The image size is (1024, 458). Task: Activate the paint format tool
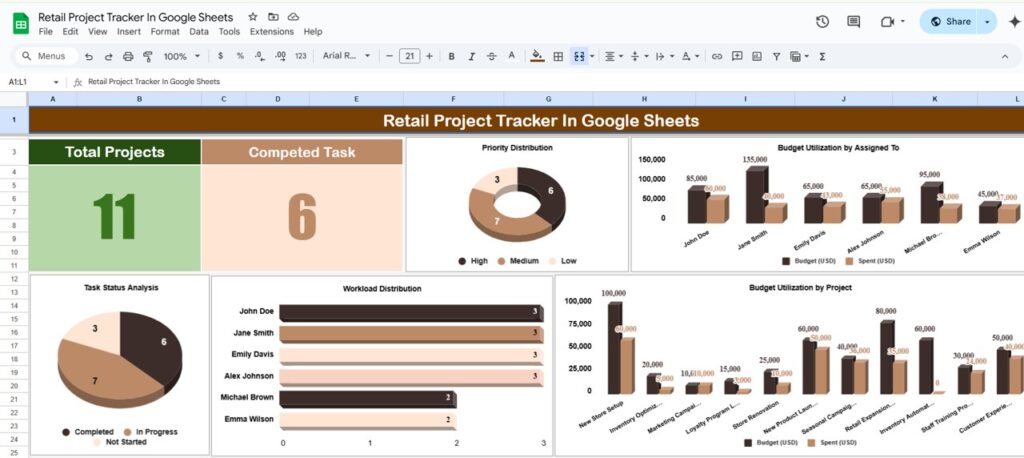pos(148,57)
